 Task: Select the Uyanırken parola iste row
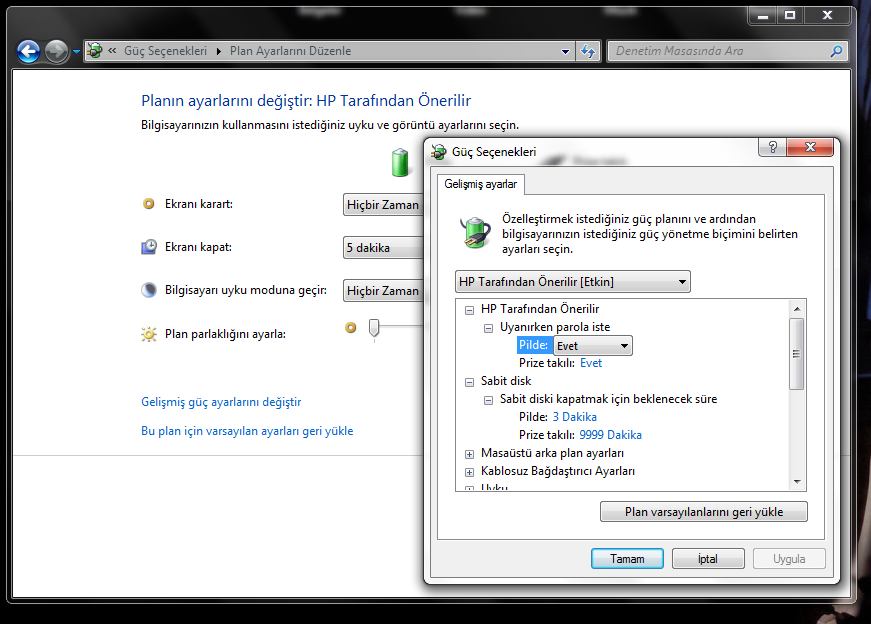pyautogui.click(x=555, y=327)
